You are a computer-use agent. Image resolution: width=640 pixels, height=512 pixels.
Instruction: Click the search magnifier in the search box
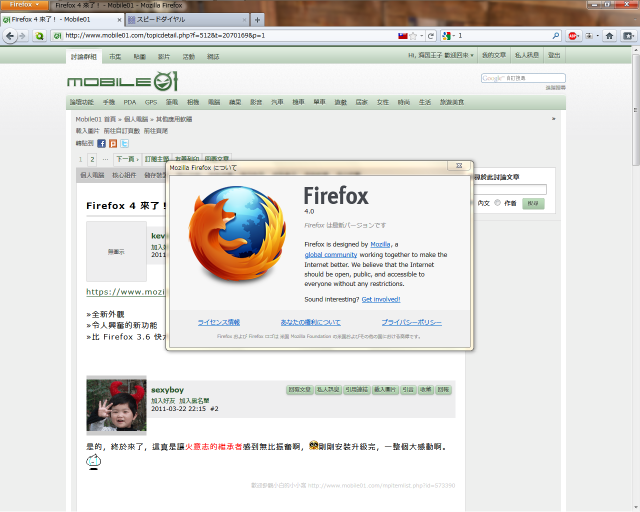pyautogui.click(x=556, y=36)
